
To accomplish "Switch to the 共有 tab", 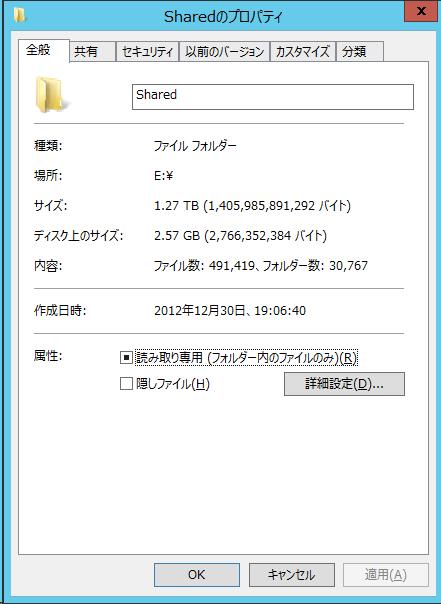I will [92, 52].
